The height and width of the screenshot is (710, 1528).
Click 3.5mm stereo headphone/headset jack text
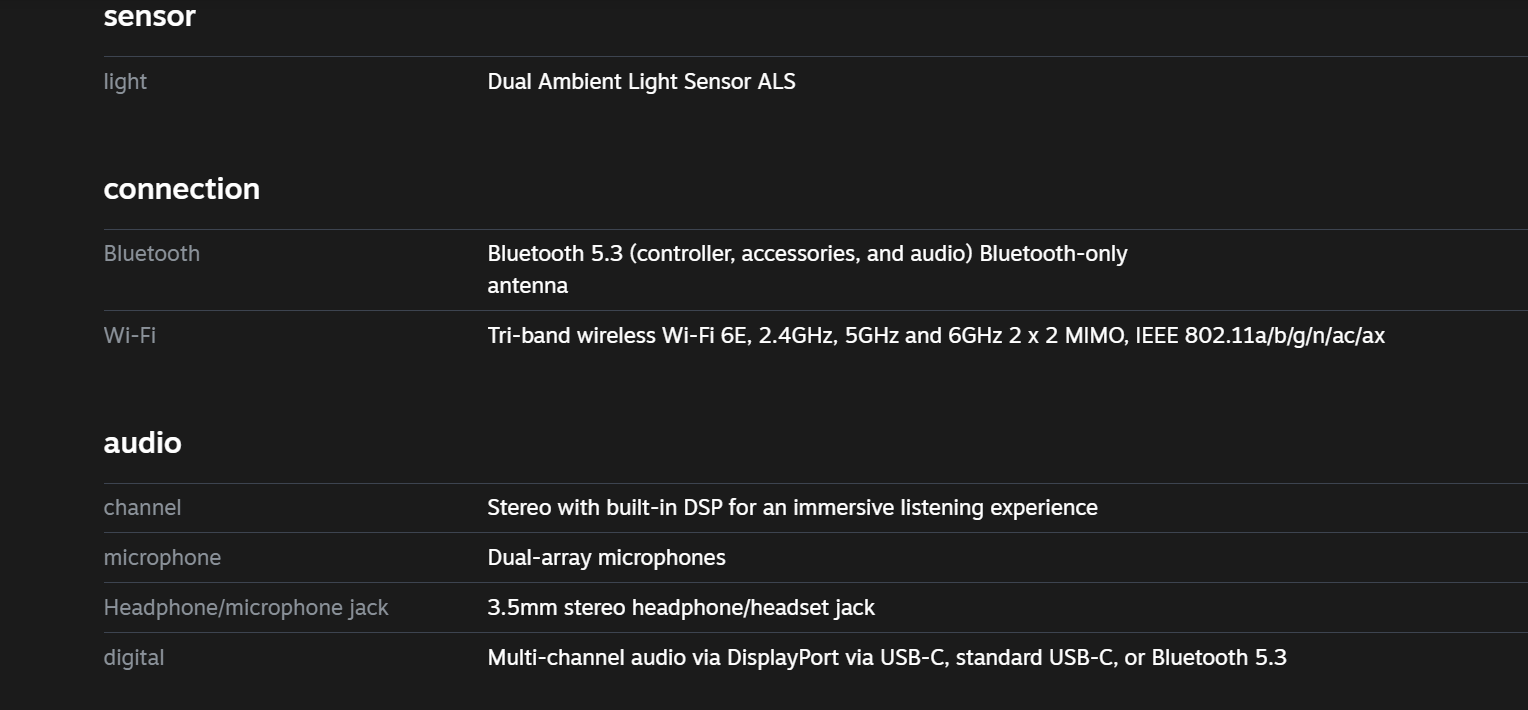(681, 608)
